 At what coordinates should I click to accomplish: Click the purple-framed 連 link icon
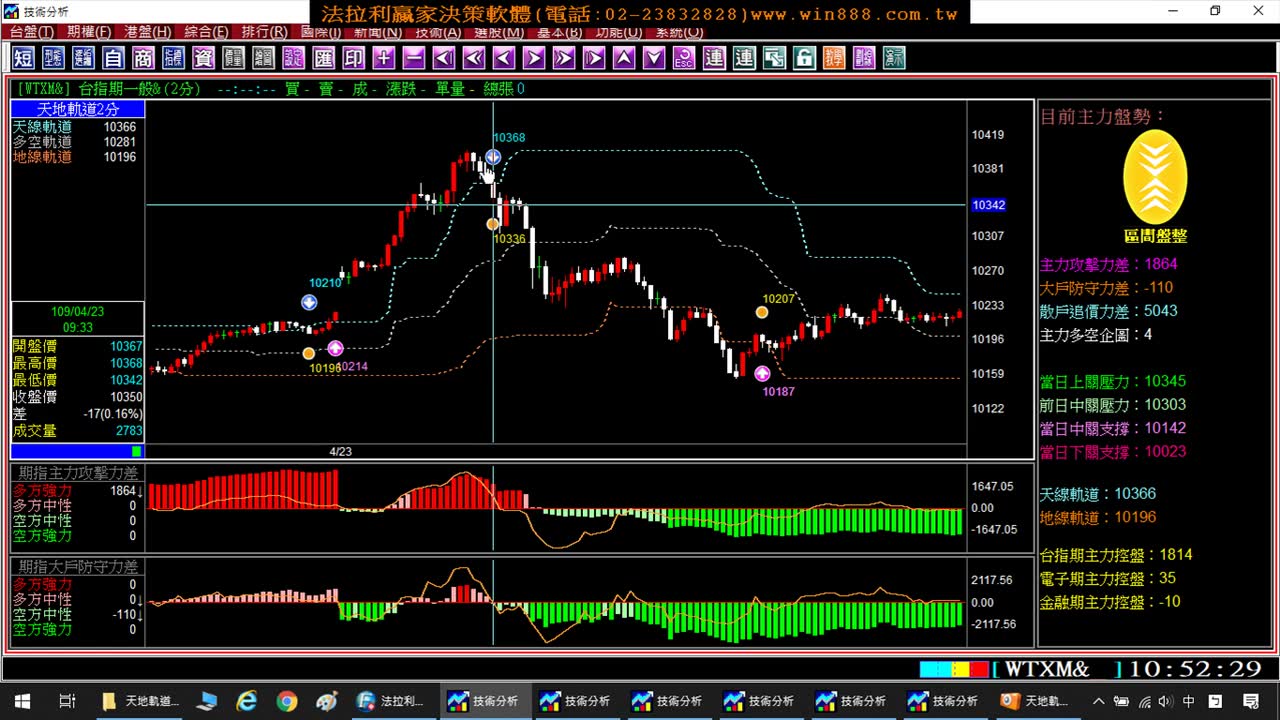[x=713, y=58]
